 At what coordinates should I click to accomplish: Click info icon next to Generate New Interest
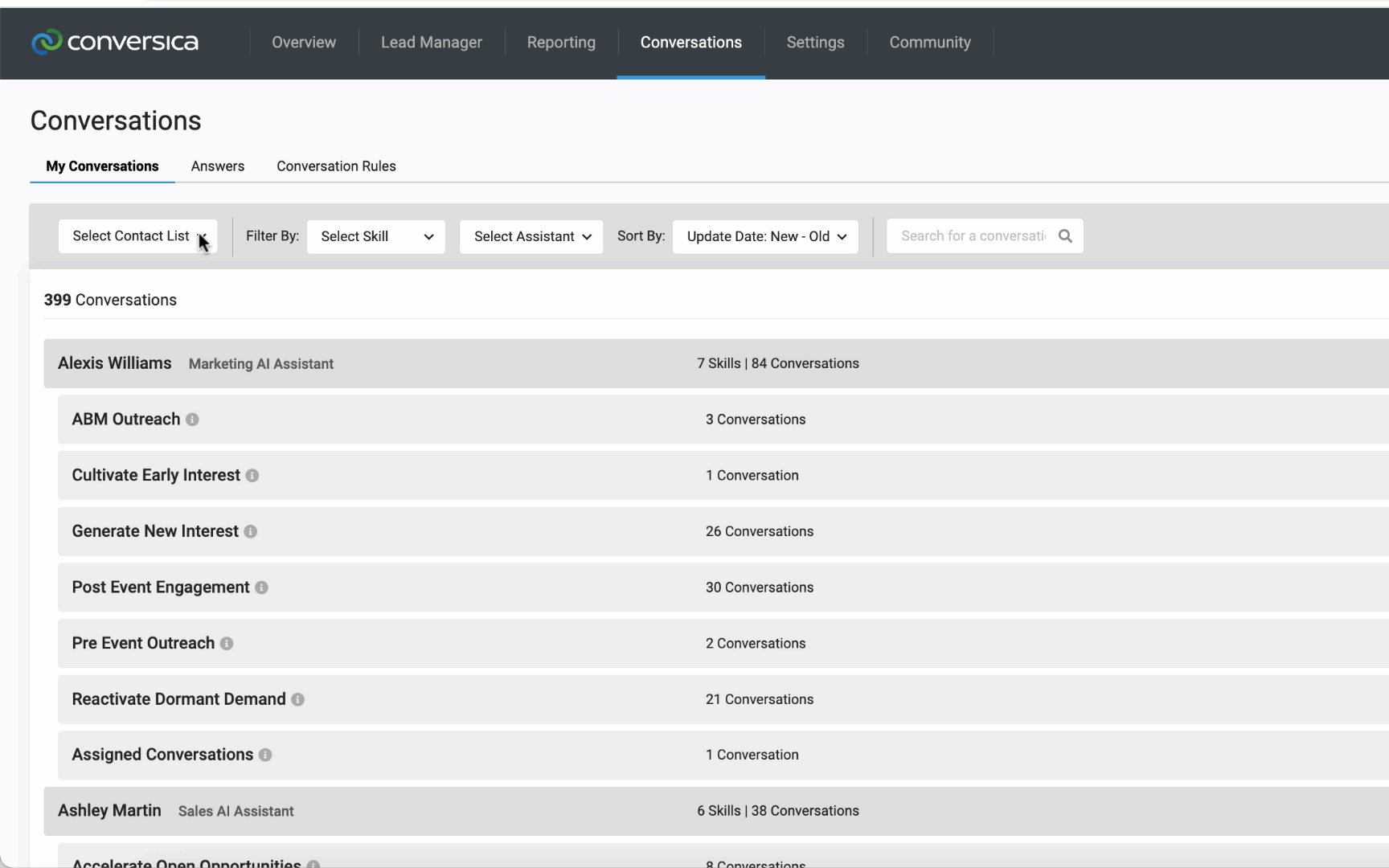coord(251,532)
